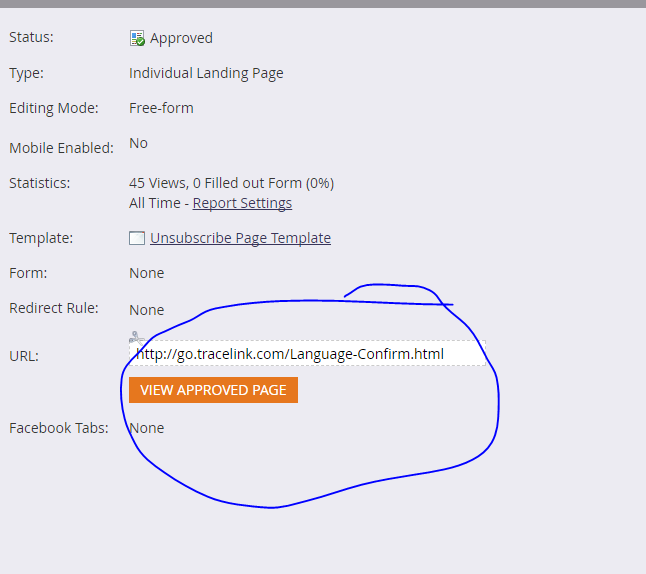The width and height of the screenshot is (646, 574).
Task: Click the Facebook Tabs value None
Action: (146, 428)
